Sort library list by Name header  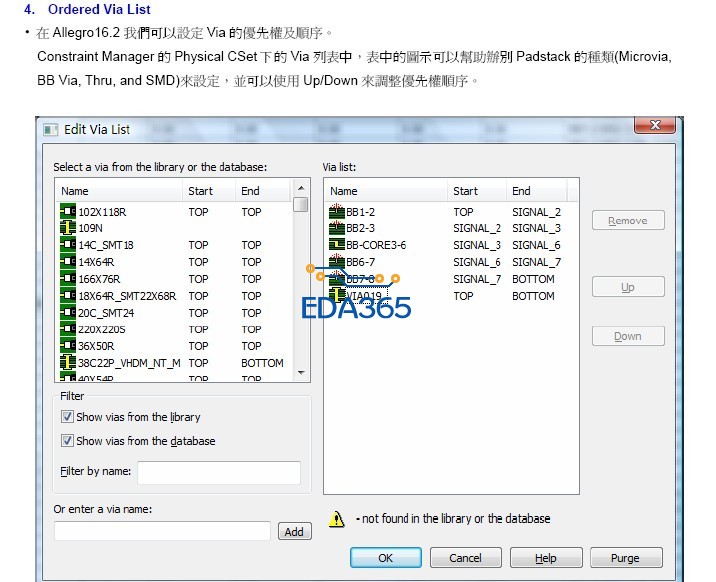tap(119, 191)
